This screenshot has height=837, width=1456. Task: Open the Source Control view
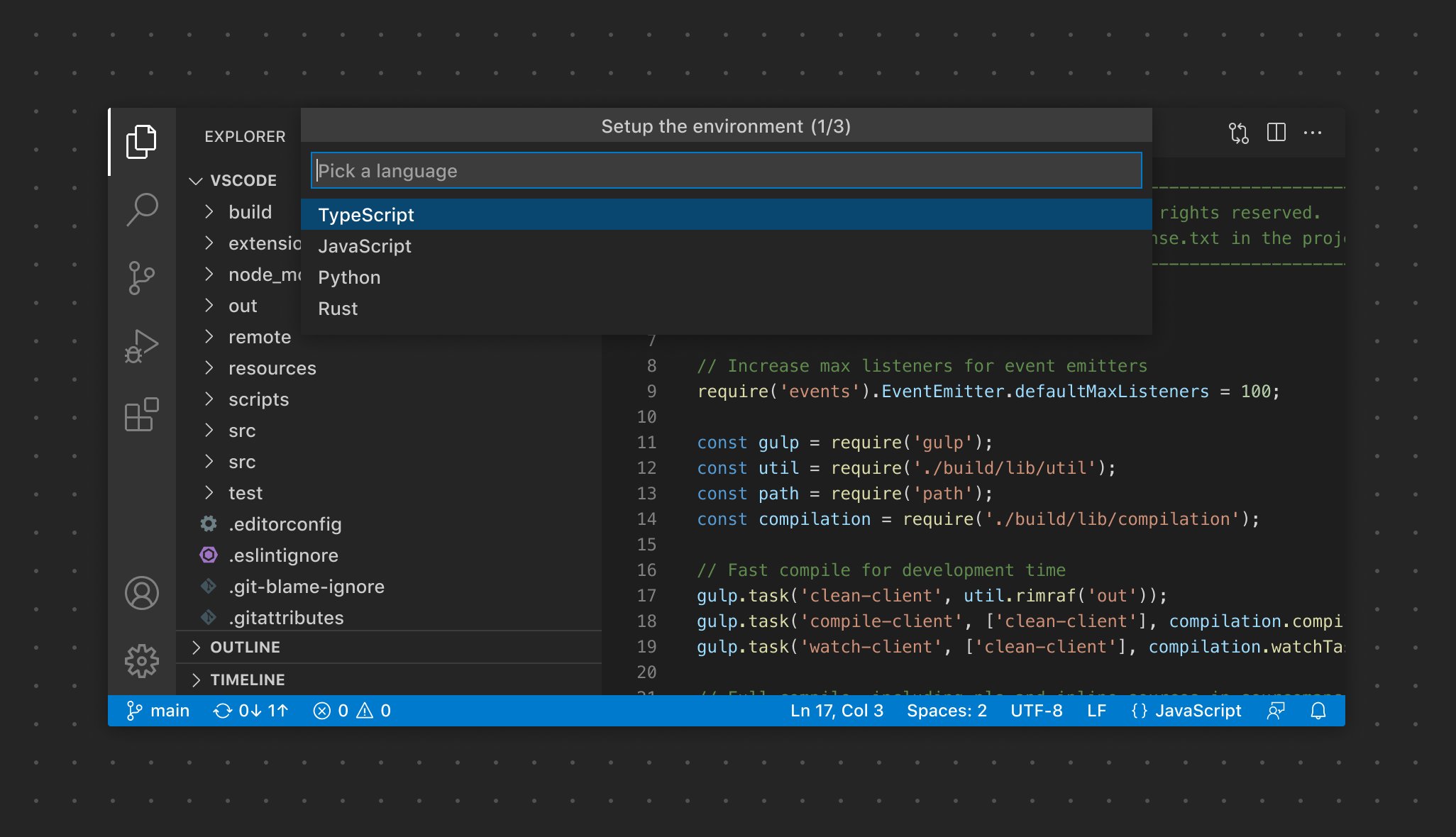pyautogui.click(x=141, y=277)
